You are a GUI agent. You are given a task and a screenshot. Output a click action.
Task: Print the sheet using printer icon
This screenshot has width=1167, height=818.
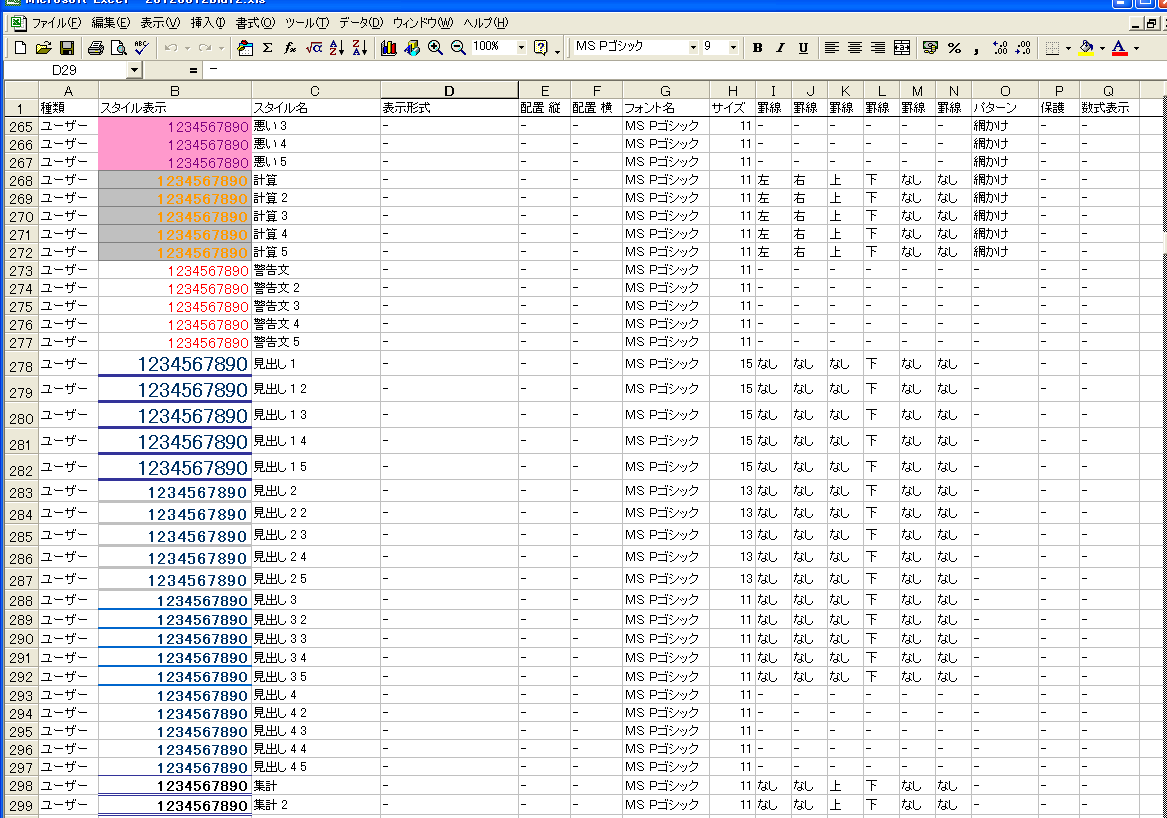(x=95, y=48)
